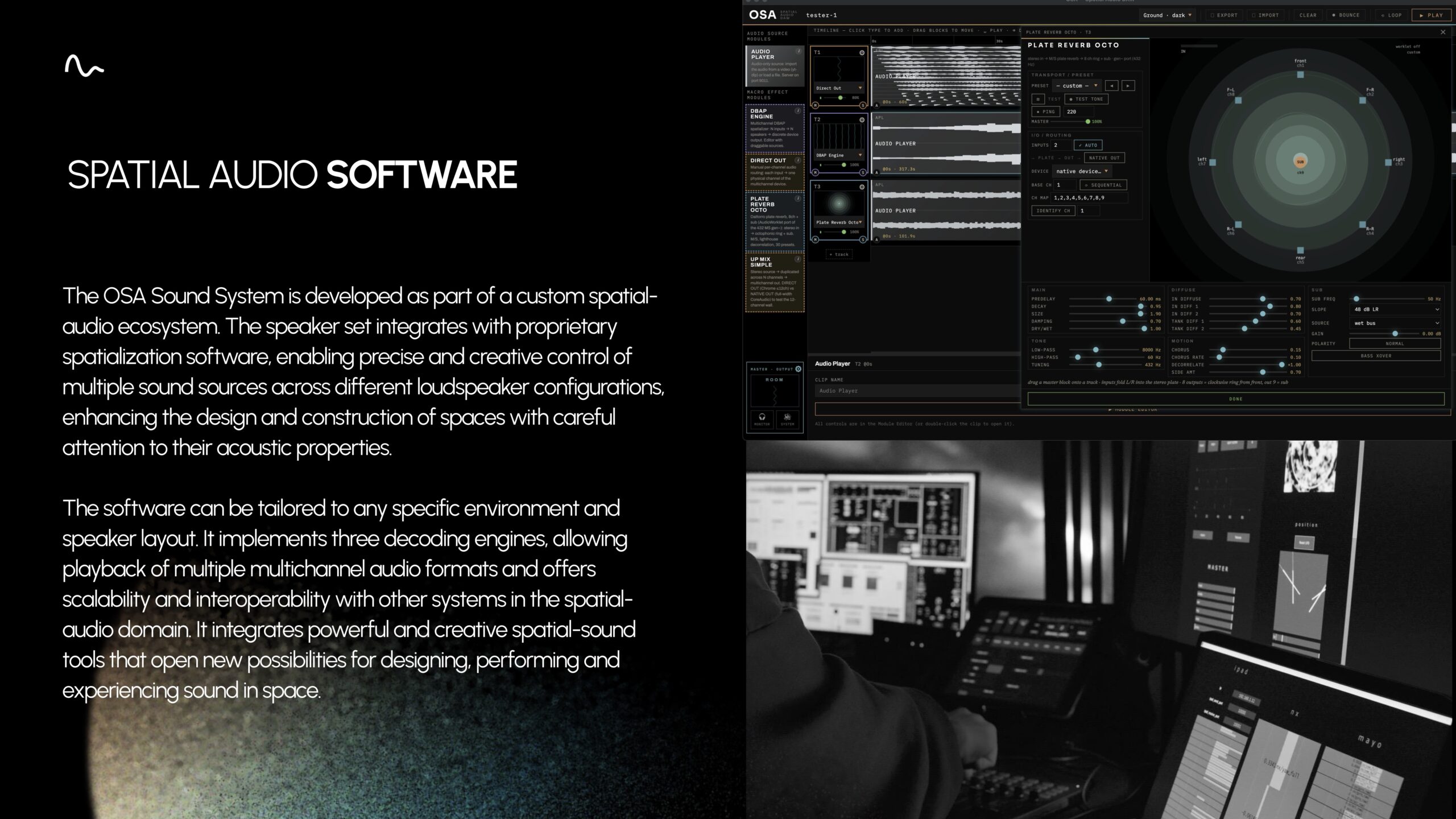Select the rear ch5 speaker node
1456x819 pixels.
1300,250
